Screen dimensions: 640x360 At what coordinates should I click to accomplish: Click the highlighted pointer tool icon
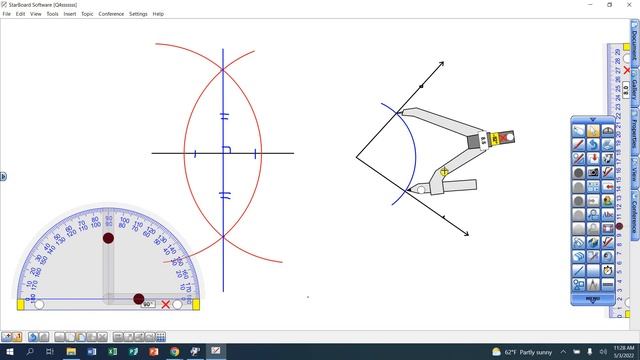pyautogui.click(x=593, y=131)
